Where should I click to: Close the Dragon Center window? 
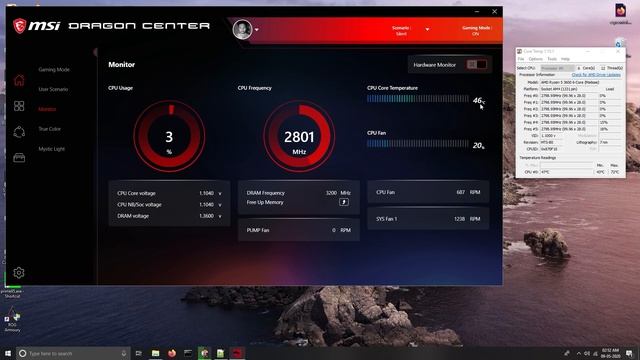494,11
